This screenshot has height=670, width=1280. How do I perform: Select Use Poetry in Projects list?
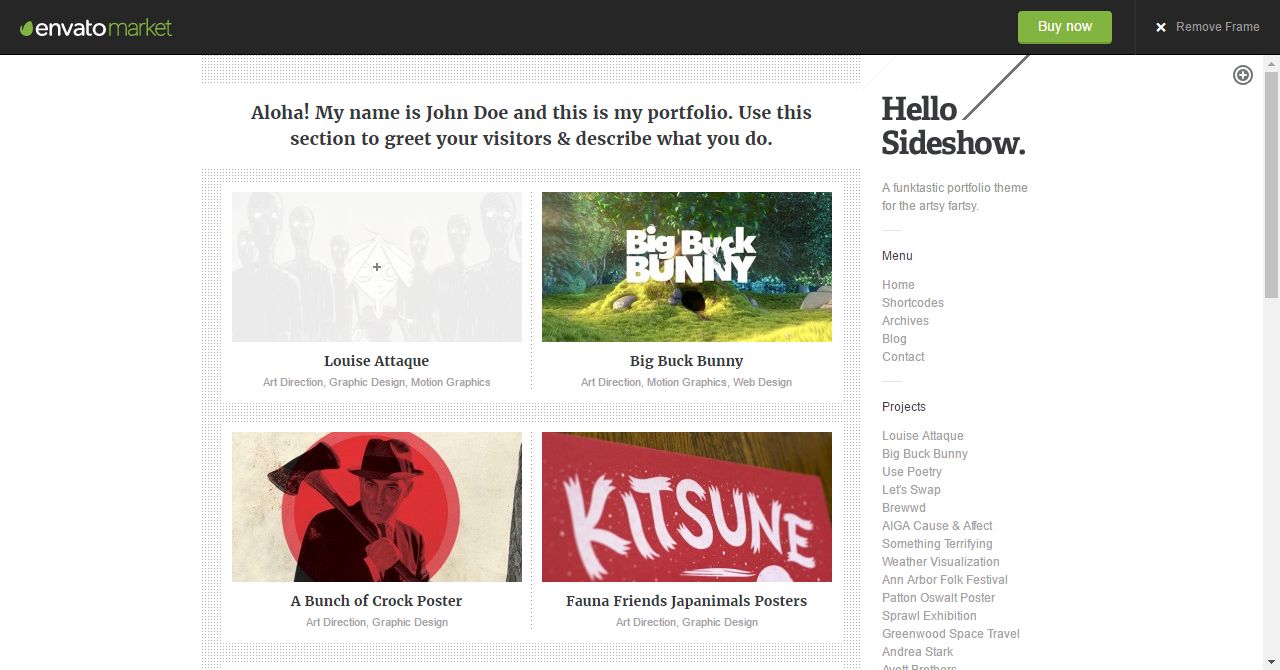(x=912, y=472)
